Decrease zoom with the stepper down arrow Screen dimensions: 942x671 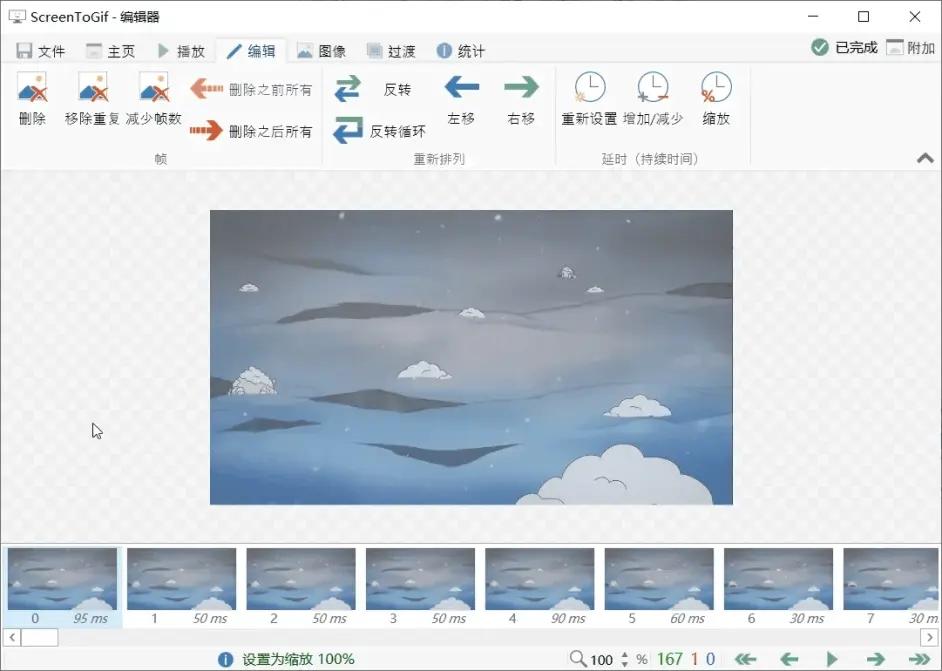click(x=625, y=664)
